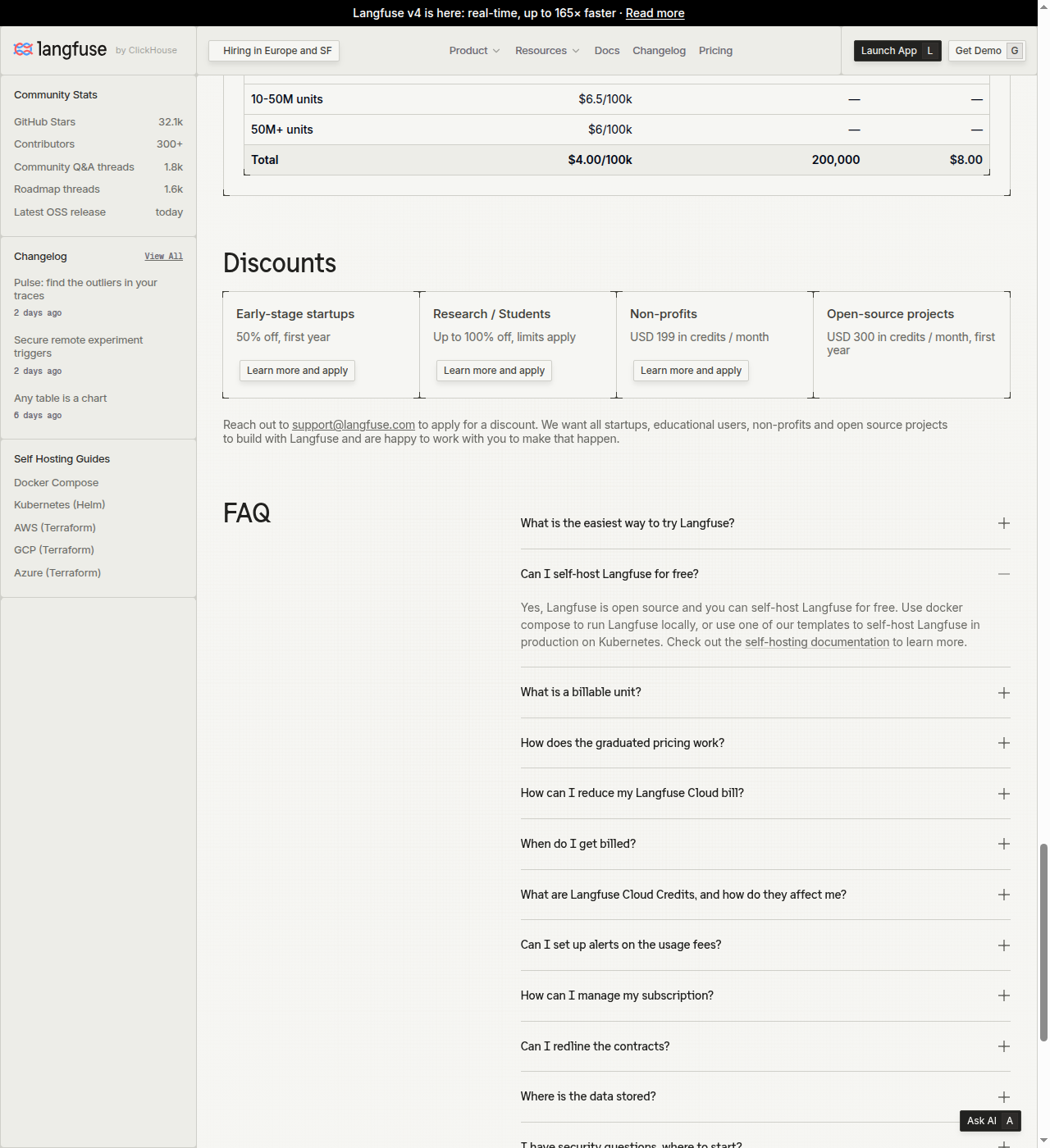Image resolution: width=1050 pixels, height=1148 pixels.
Task: Expand the Langfuse Cloud Credits question
Action: [x=765, y=895]
